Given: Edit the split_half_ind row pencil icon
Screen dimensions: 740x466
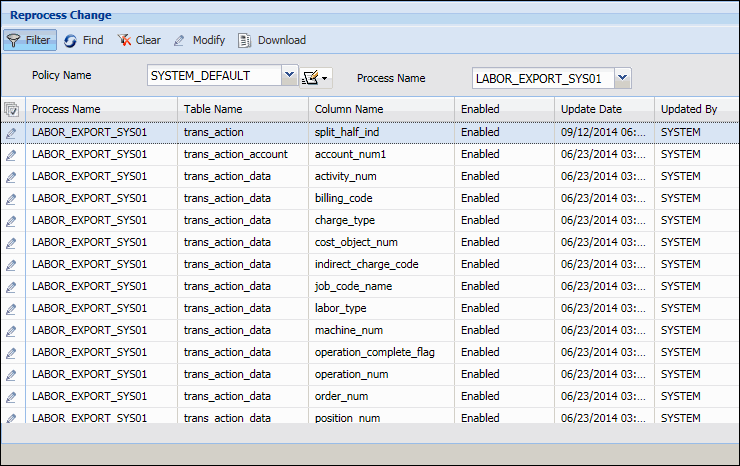Looking at the screenshot, I should tap(12, 132).
